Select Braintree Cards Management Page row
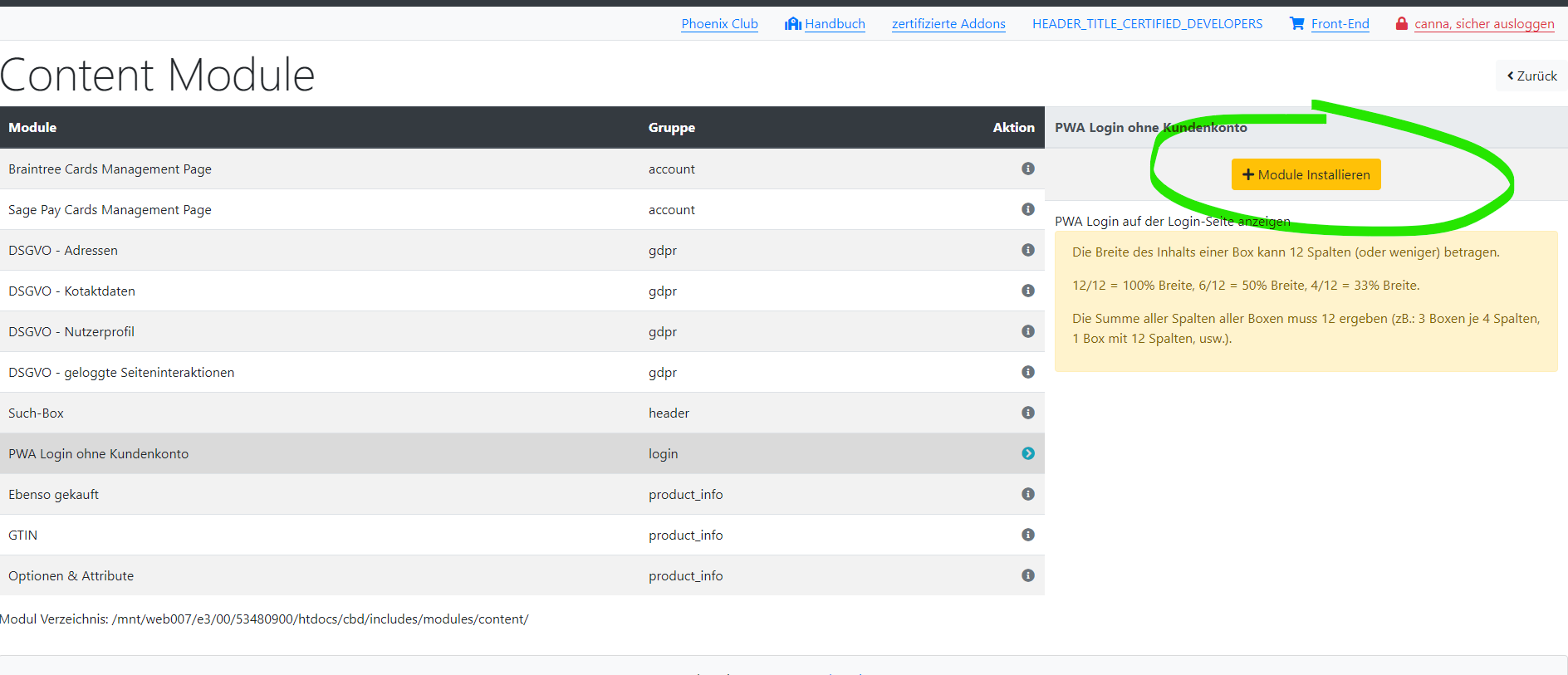Screen dimensions: 1568x675 click(x=522, y=169)
